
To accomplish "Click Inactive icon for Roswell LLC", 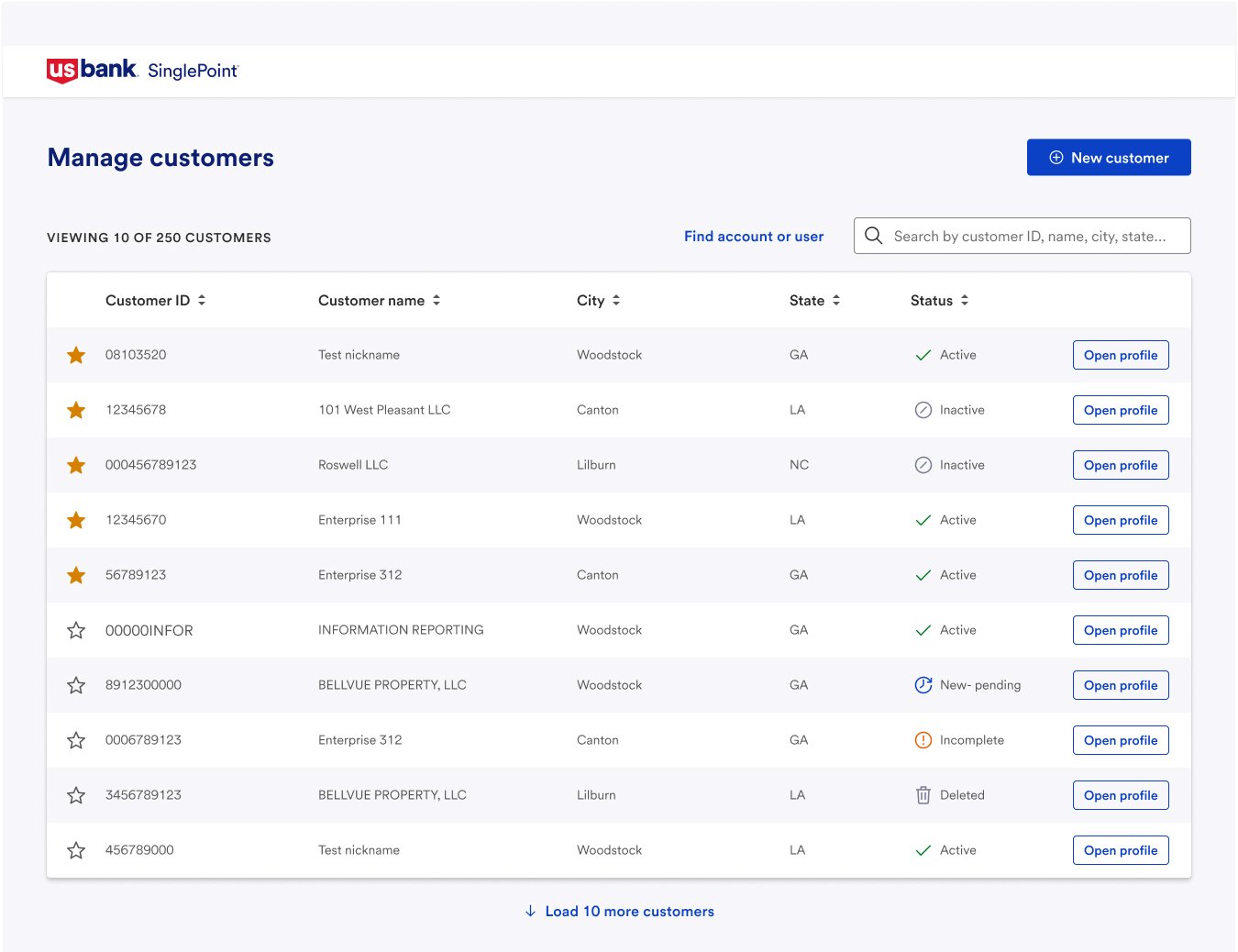I will point(923,465).
